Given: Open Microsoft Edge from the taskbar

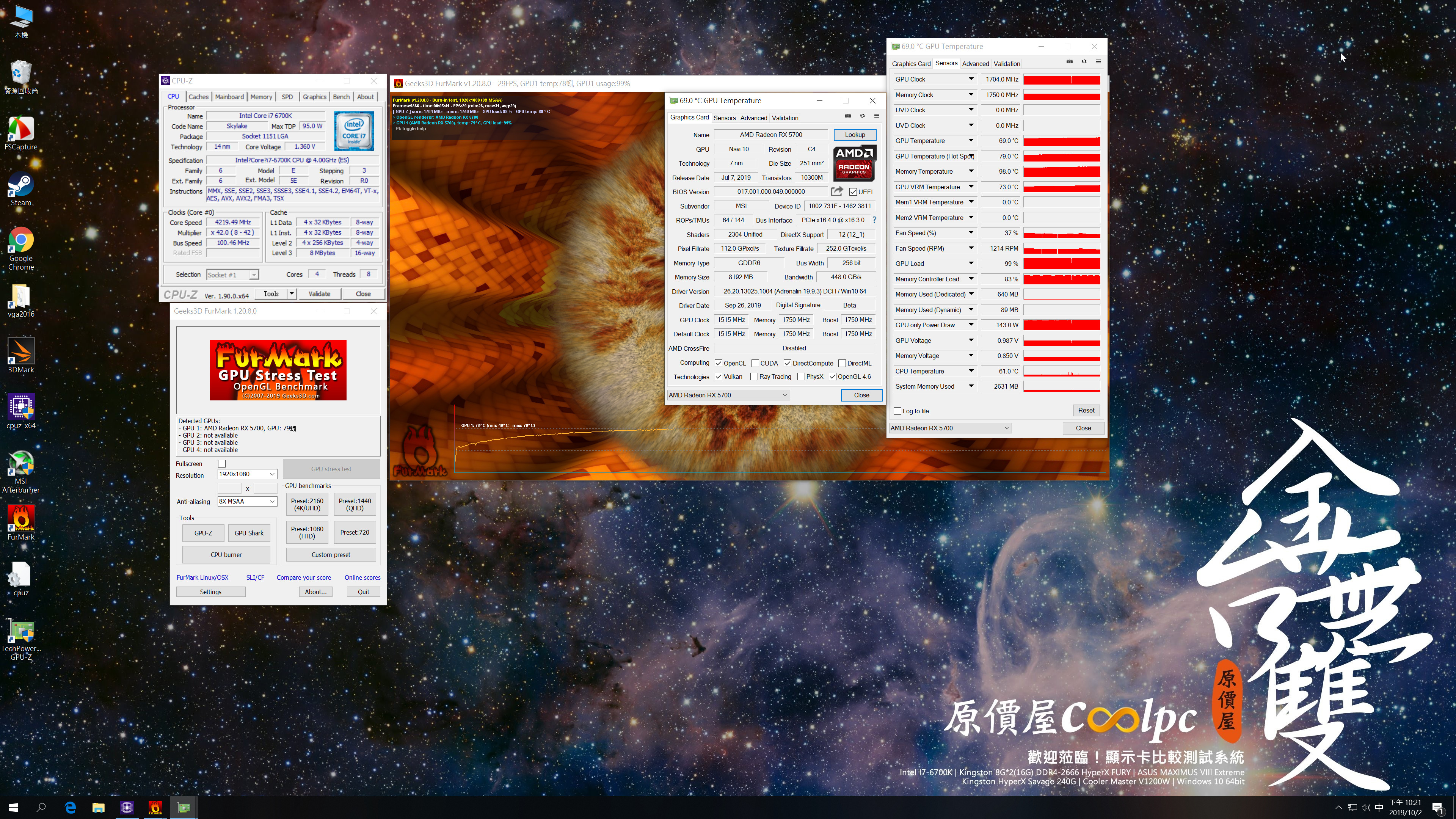Looking at the screenshot, I should [x=70, y=808].
